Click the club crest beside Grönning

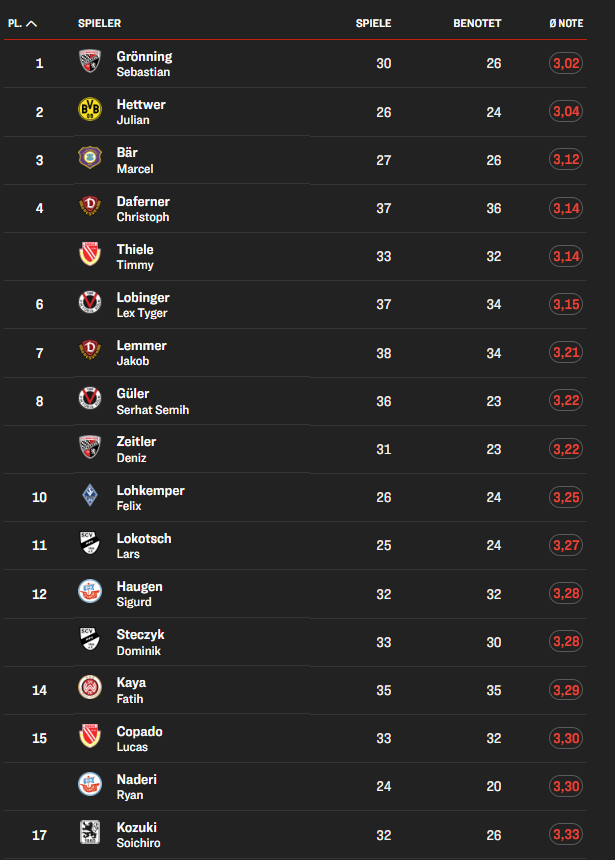point(90,62)
